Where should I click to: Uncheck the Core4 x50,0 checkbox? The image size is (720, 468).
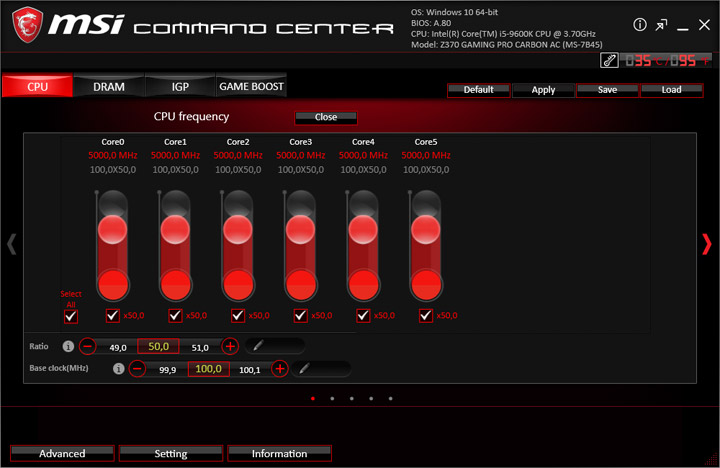coord(363,316)
